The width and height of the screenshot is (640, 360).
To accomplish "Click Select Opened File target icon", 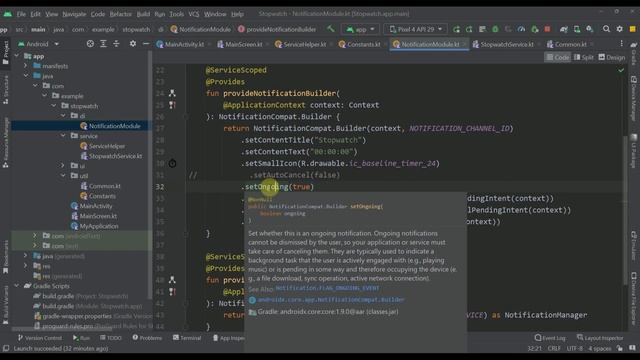I will tap(90, 44).
